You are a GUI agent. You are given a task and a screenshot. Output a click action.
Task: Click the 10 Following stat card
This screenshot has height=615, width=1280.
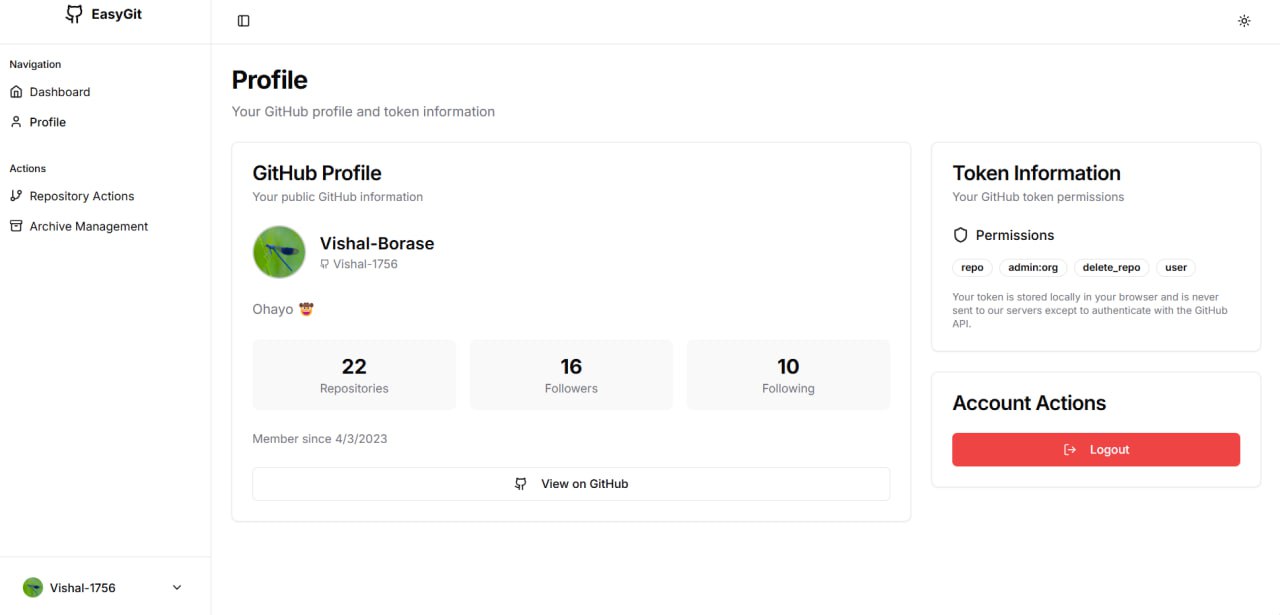(x=788, y=375)
